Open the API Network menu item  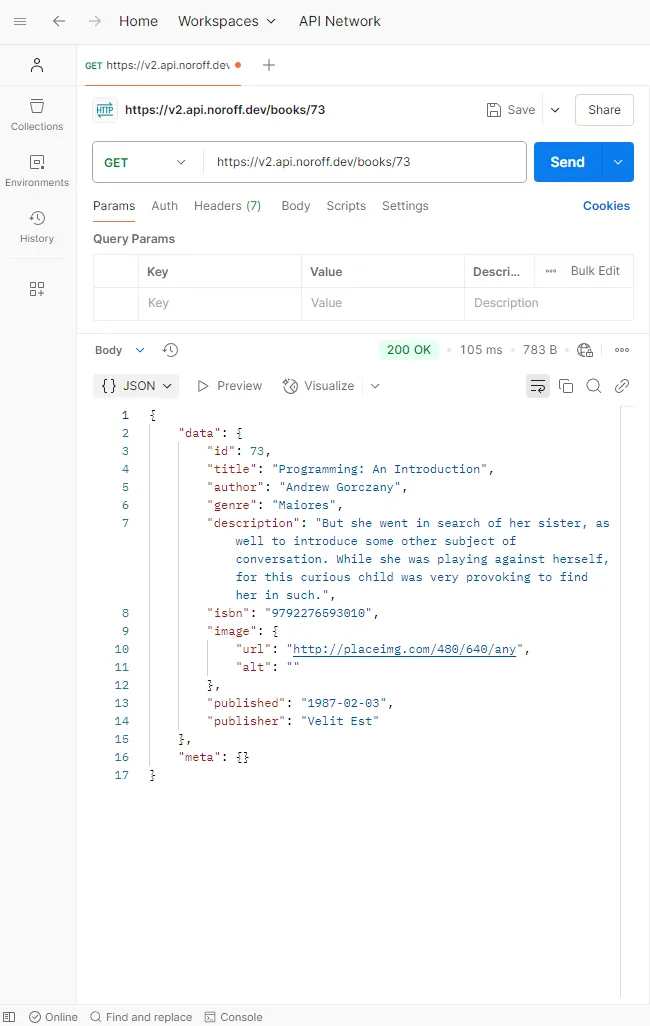click(x=340, y=22)
